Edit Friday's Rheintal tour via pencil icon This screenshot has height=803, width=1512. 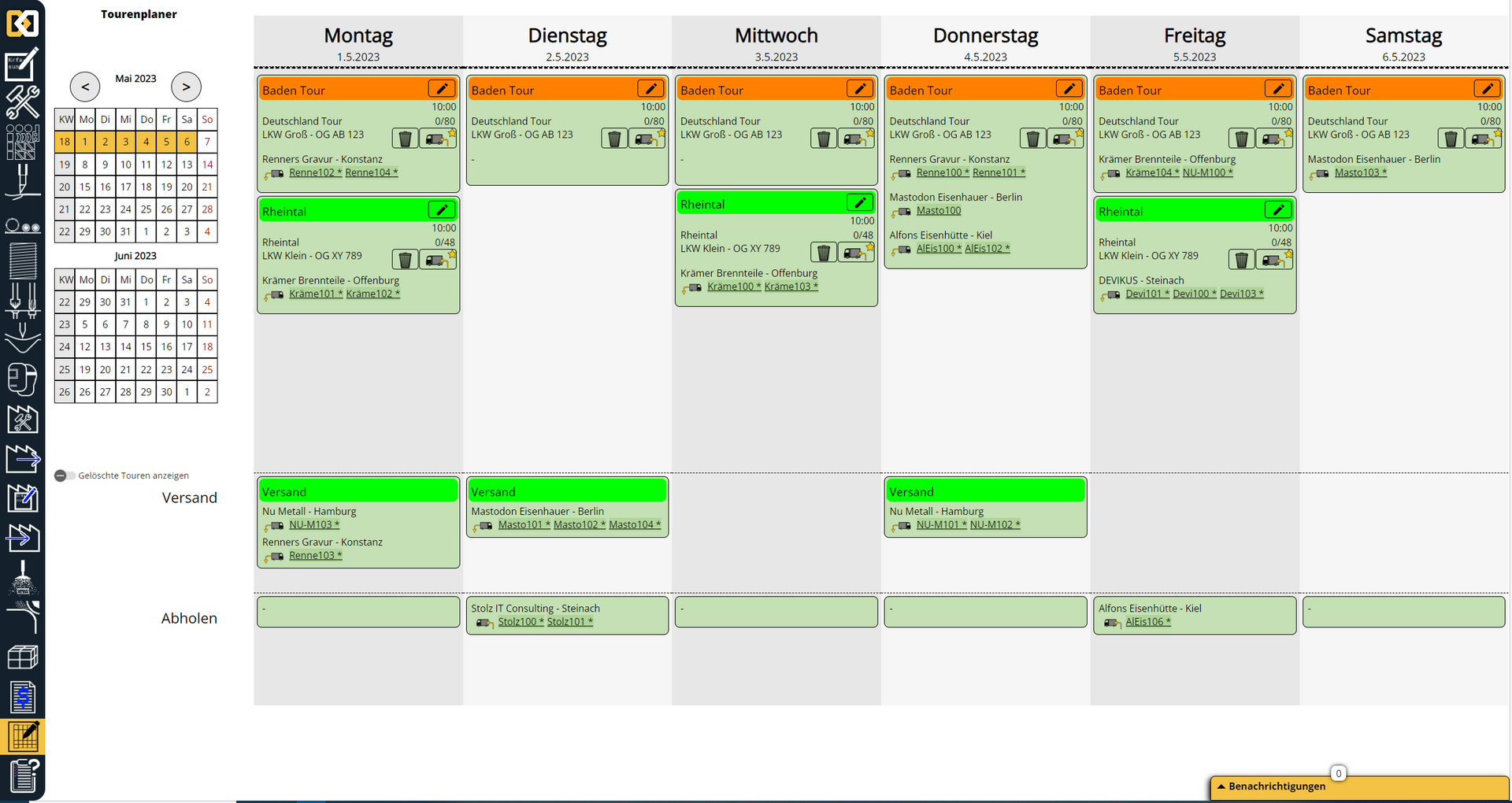tap(1278, 210)
